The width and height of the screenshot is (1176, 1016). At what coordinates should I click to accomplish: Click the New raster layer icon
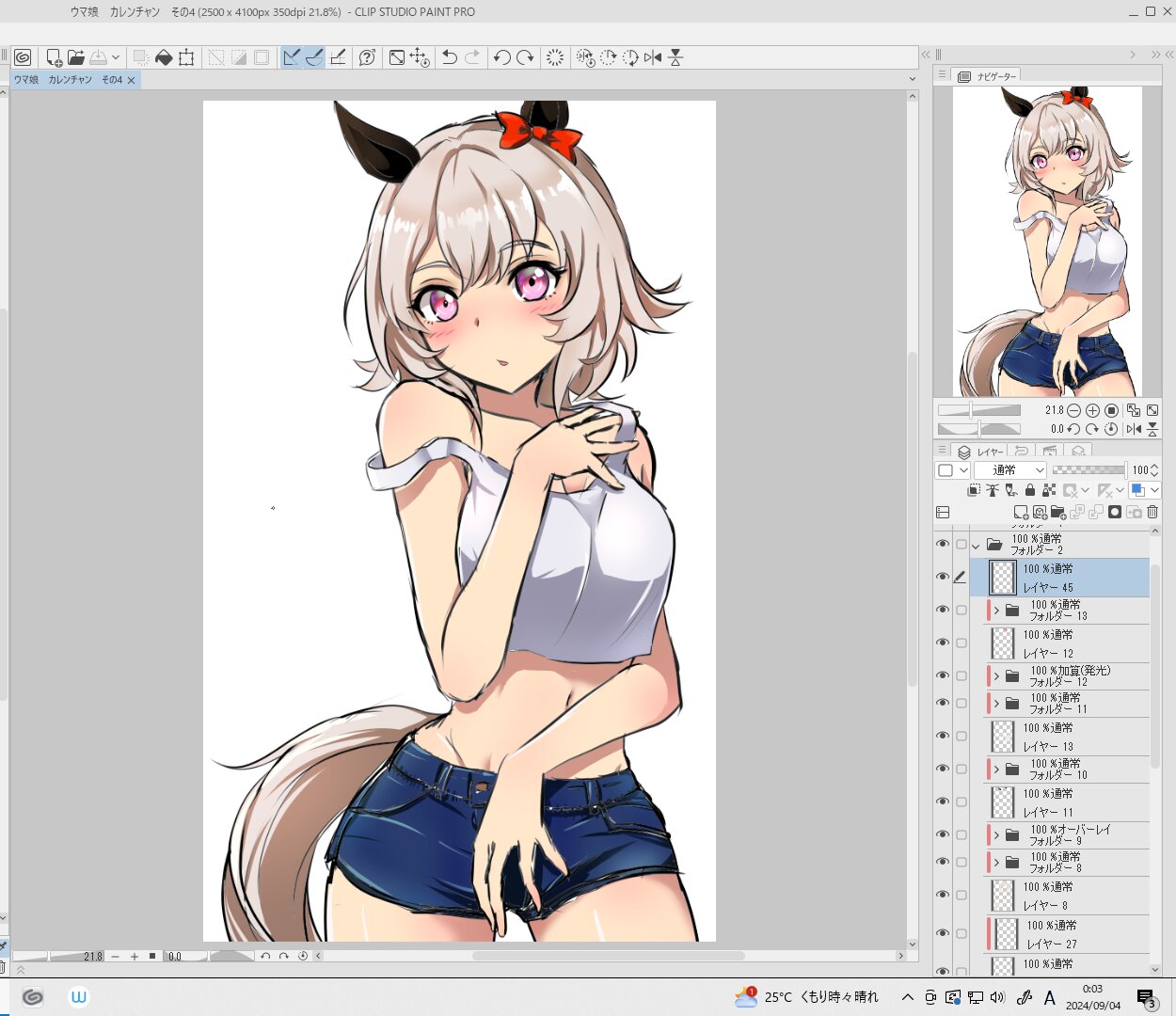click(x=1021, y=512)
